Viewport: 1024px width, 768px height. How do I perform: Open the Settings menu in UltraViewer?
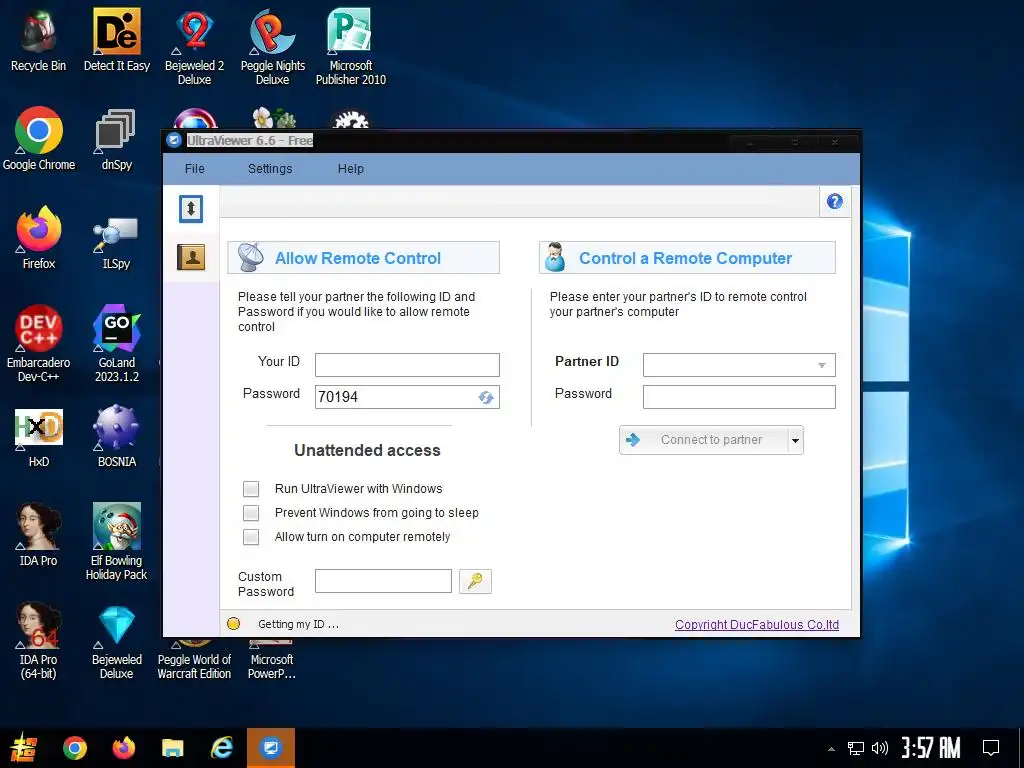point(270,168)
